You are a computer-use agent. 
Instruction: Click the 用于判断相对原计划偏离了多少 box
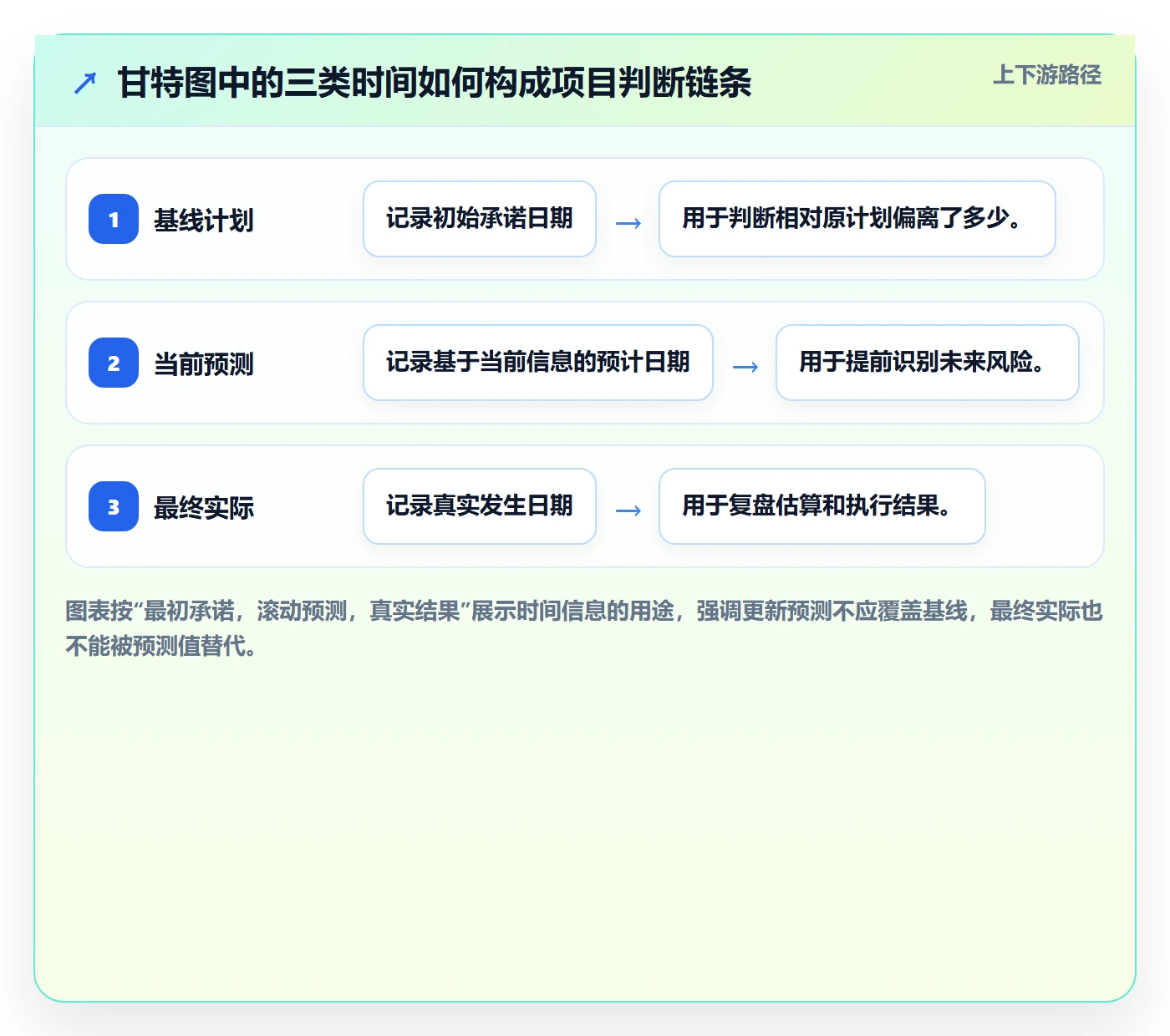[x=857, y=219]
